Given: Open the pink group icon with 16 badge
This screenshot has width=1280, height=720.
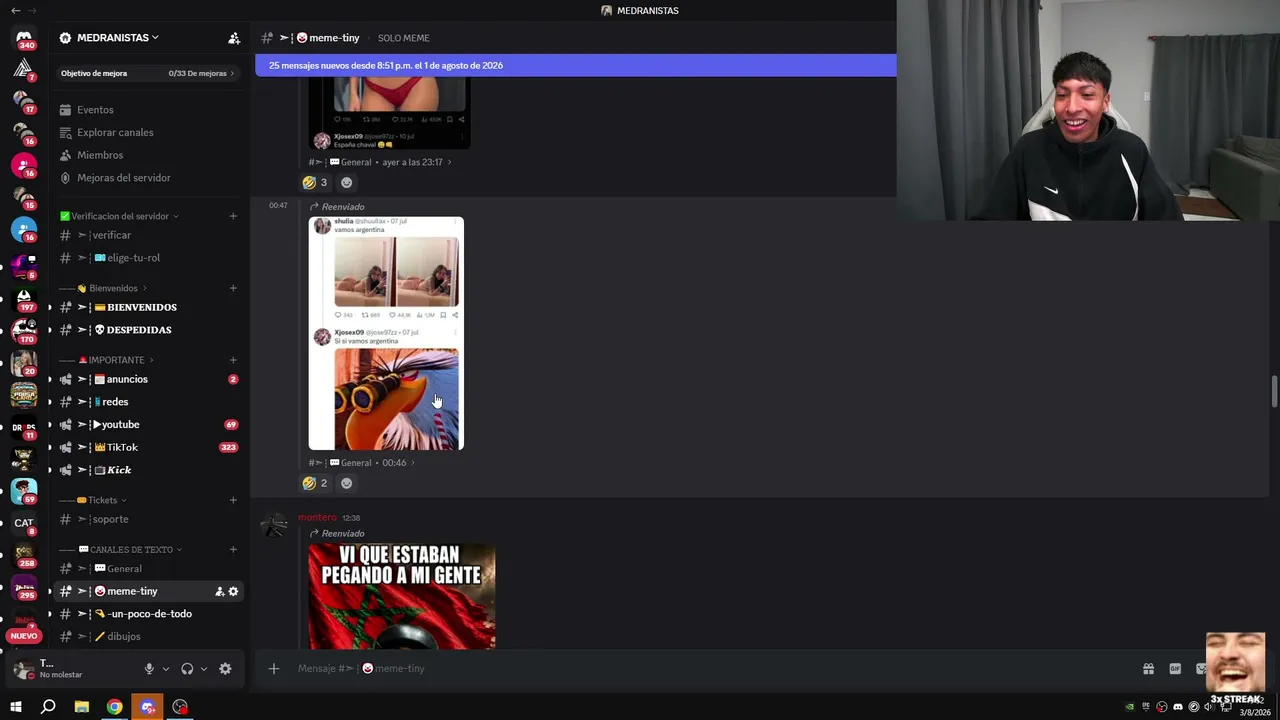Looking at the screenshot, I should 24,165.
